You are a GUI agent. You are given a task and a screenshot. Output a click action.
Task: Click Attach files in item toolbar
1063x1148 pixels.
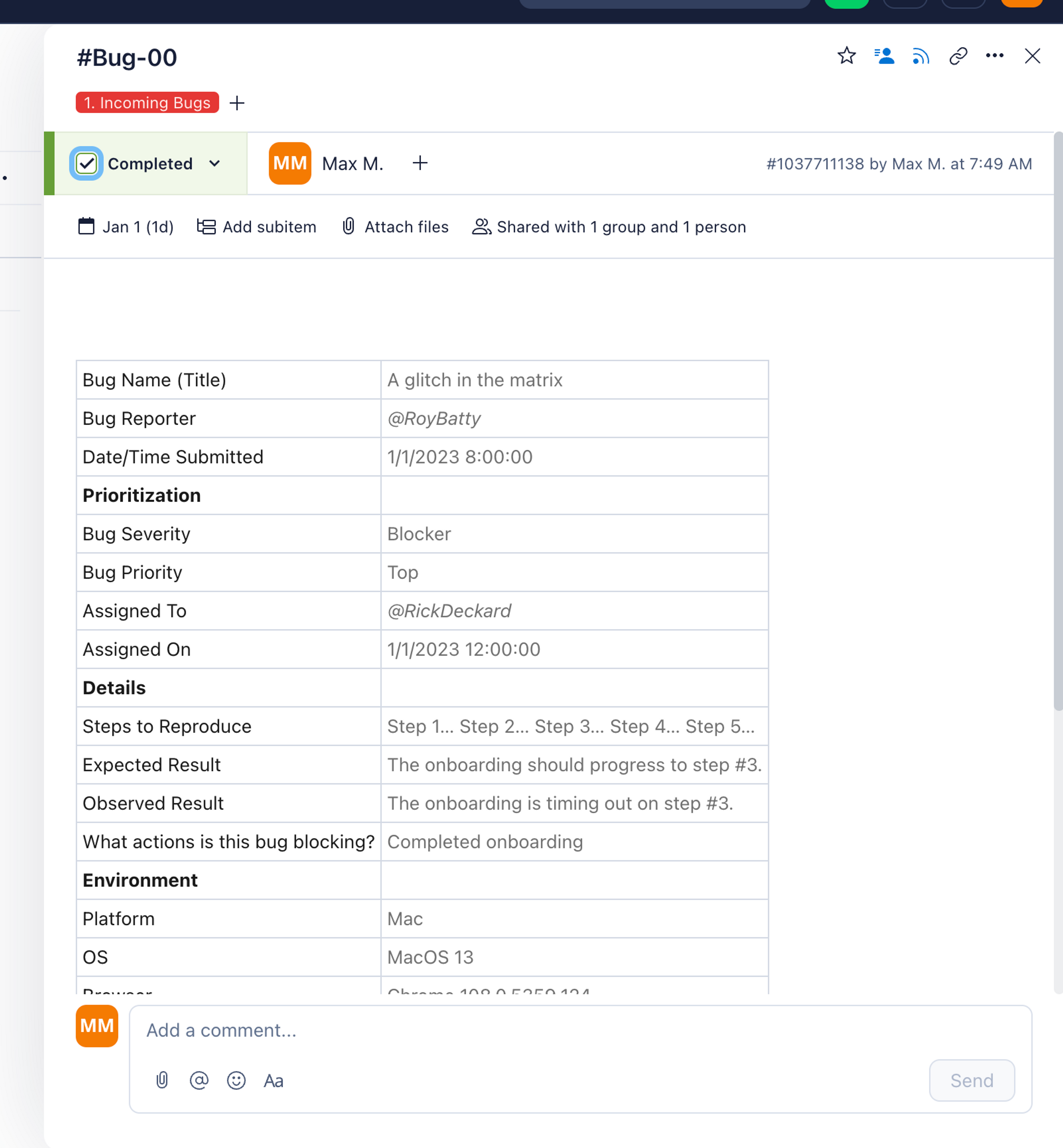pos(395,227)
